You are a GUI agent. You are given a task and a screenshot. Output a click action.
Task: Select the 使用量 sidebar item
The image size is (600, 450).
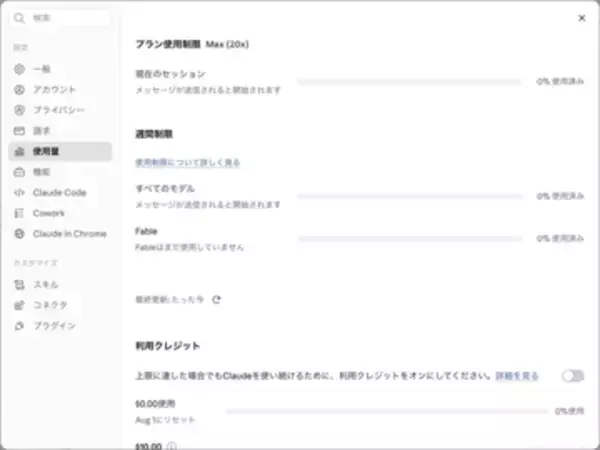60,152
